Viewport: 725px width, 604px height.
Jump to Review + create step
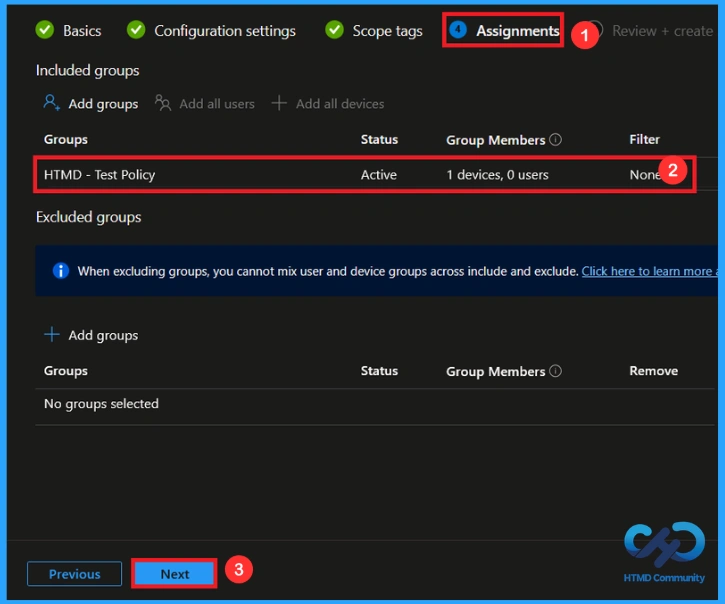click(x=662, y=31)
